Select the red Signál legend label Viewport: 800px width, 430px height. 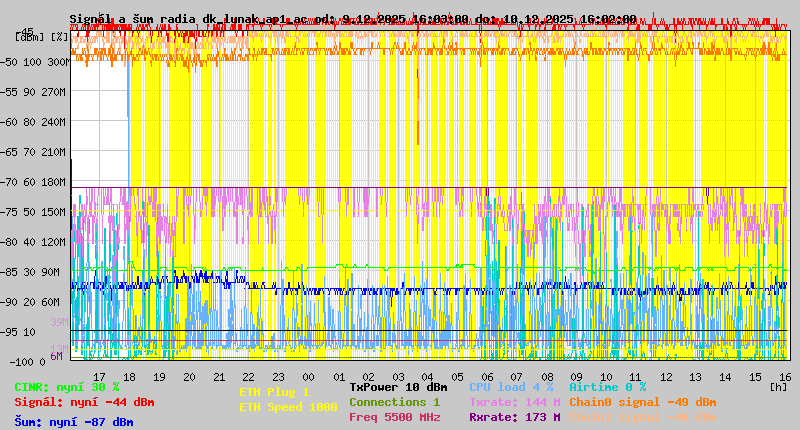click(x=84, y=402)
